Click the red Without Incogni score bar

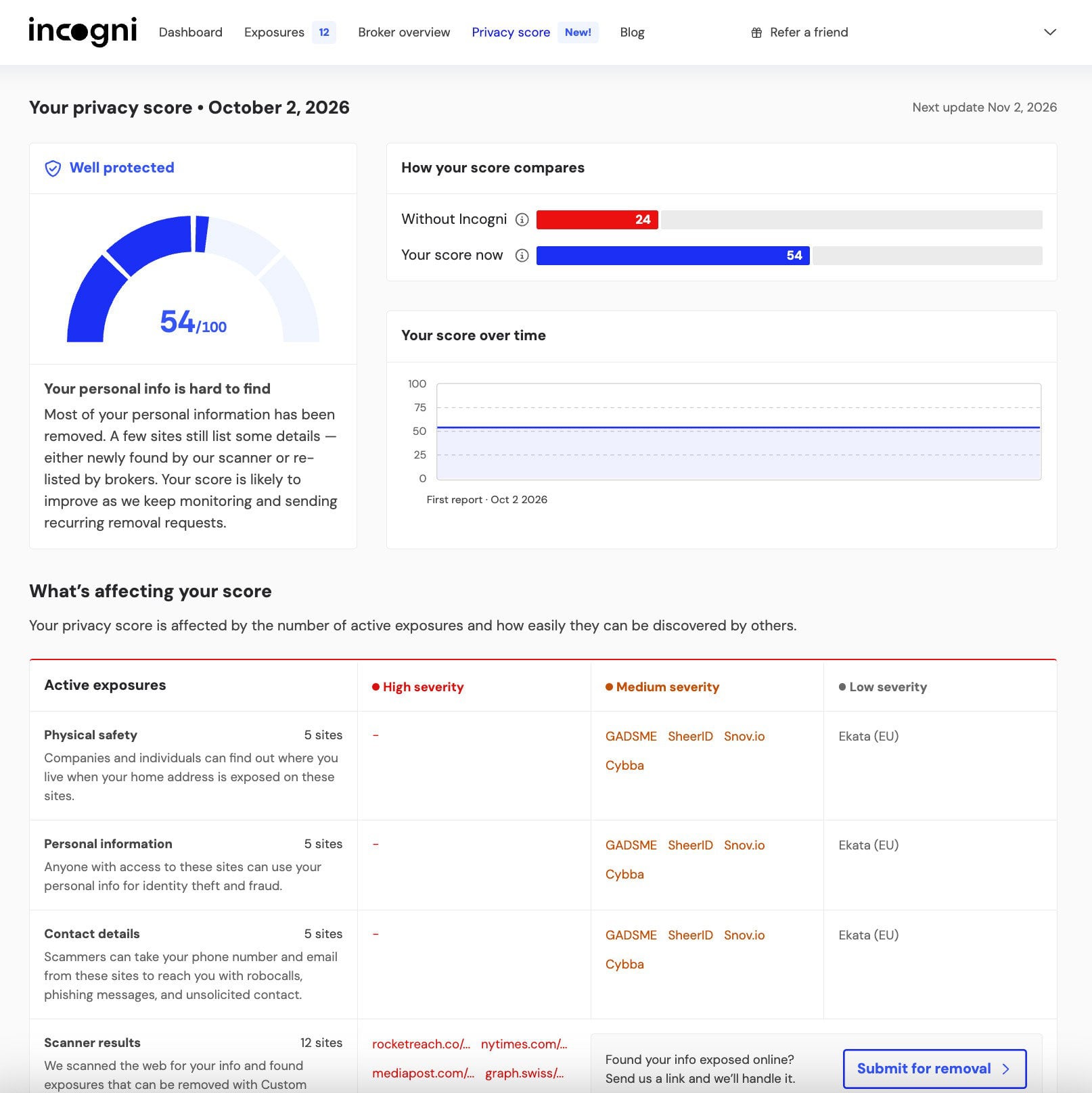pos(597,219)
